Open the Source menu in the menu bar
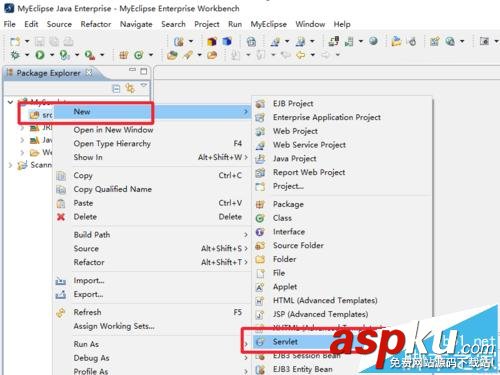This screenshot has width=500, height=375. tap(59, 24)
